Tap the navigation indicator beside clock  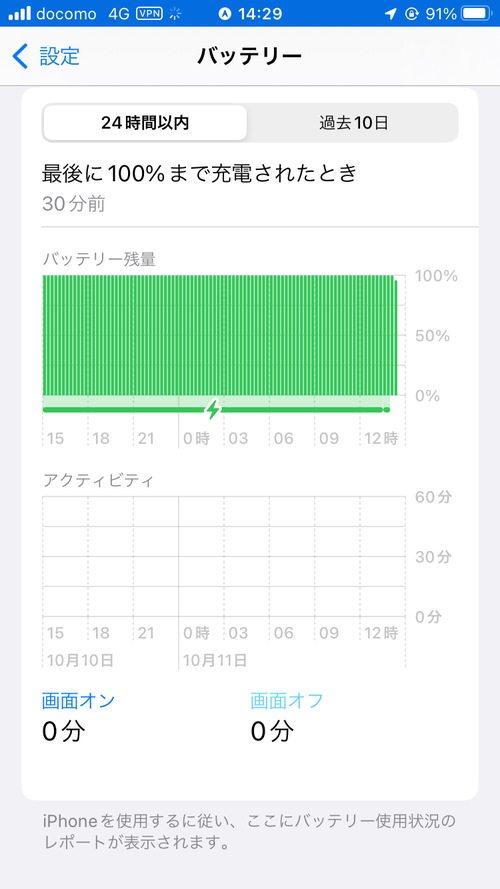coord(224,14)
